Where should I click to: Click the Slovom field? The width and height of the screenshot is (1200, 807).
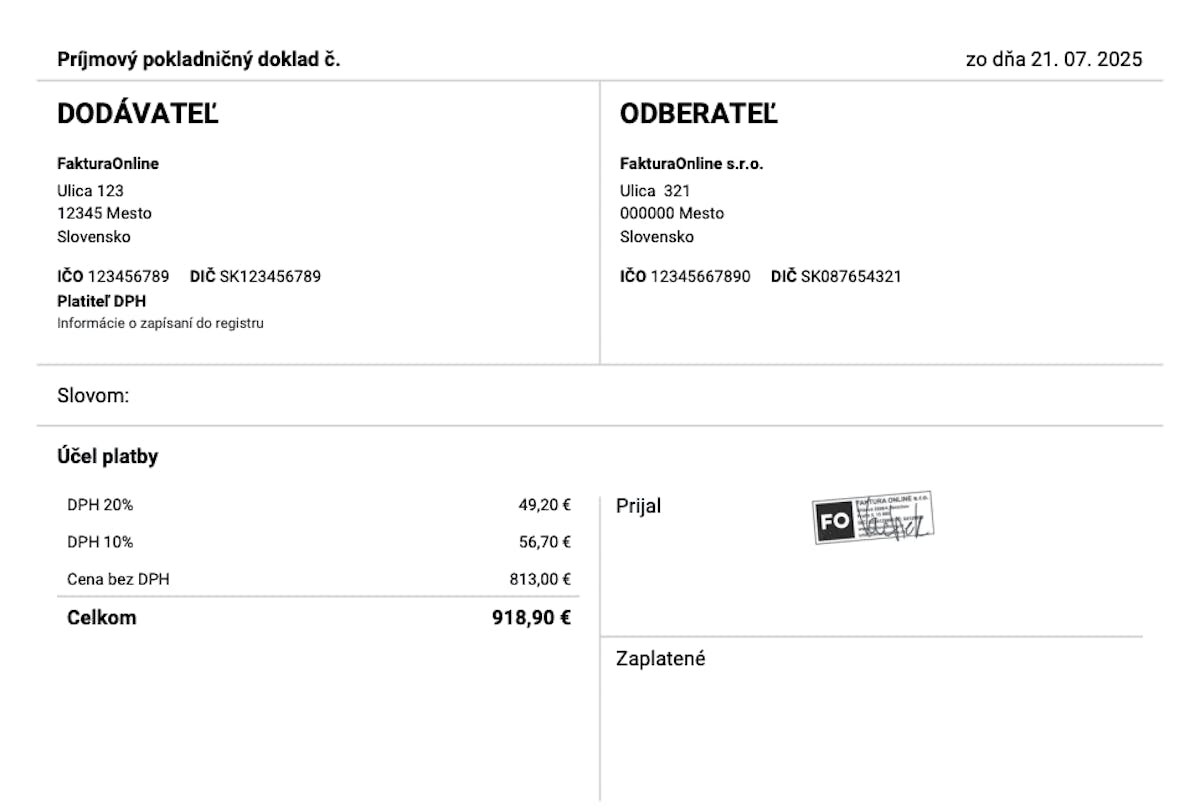click(93, 396)
